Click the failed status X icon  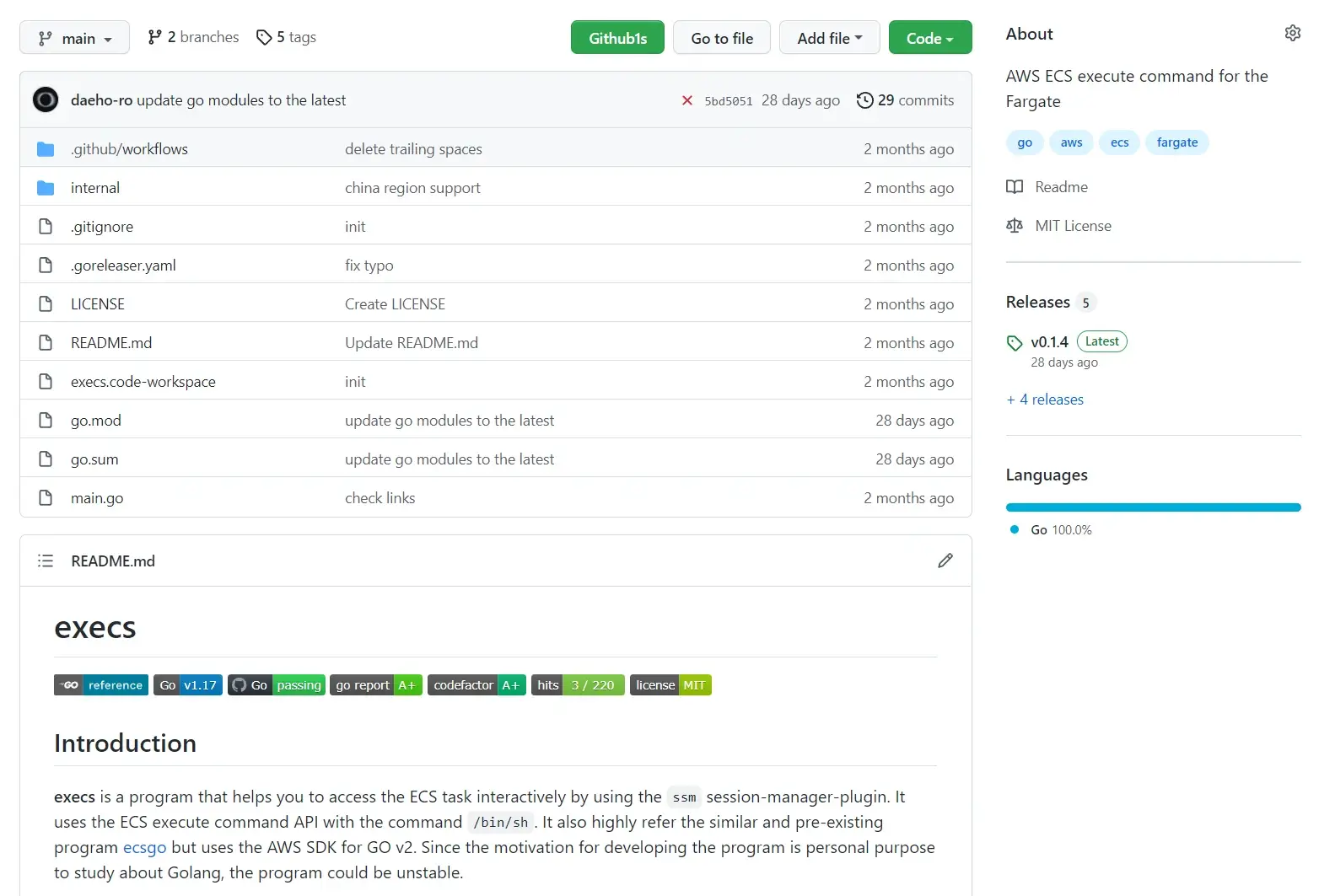(x=687, y=100)
